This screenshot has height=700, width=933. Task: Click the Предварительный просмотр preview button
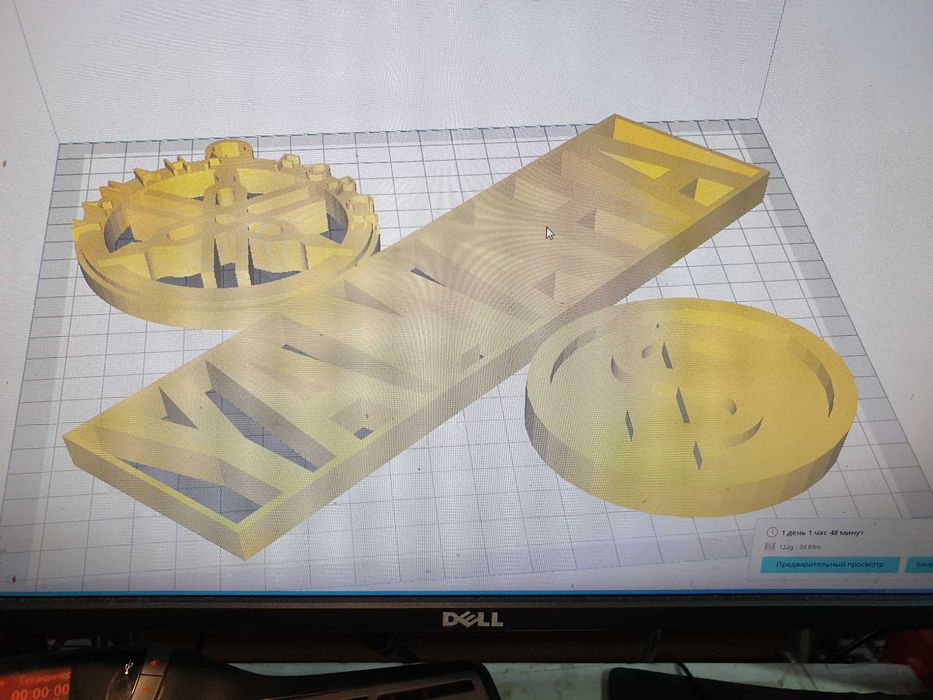pyautogui.click(x=829, y=564)
